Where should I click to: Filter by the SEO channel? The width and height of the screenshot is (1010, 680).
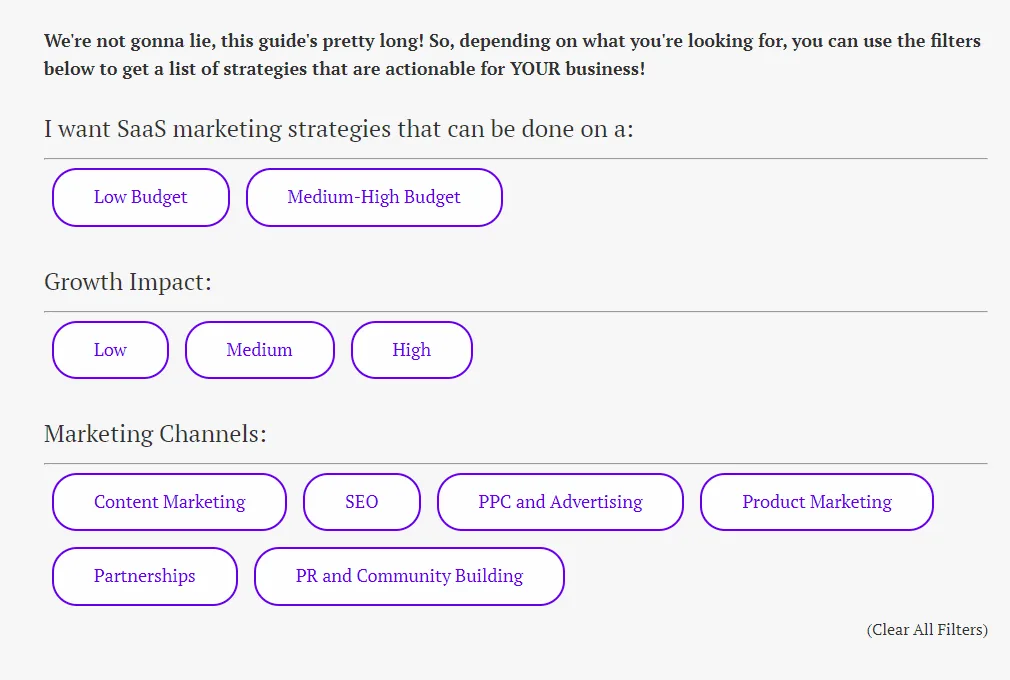point(361,502)
